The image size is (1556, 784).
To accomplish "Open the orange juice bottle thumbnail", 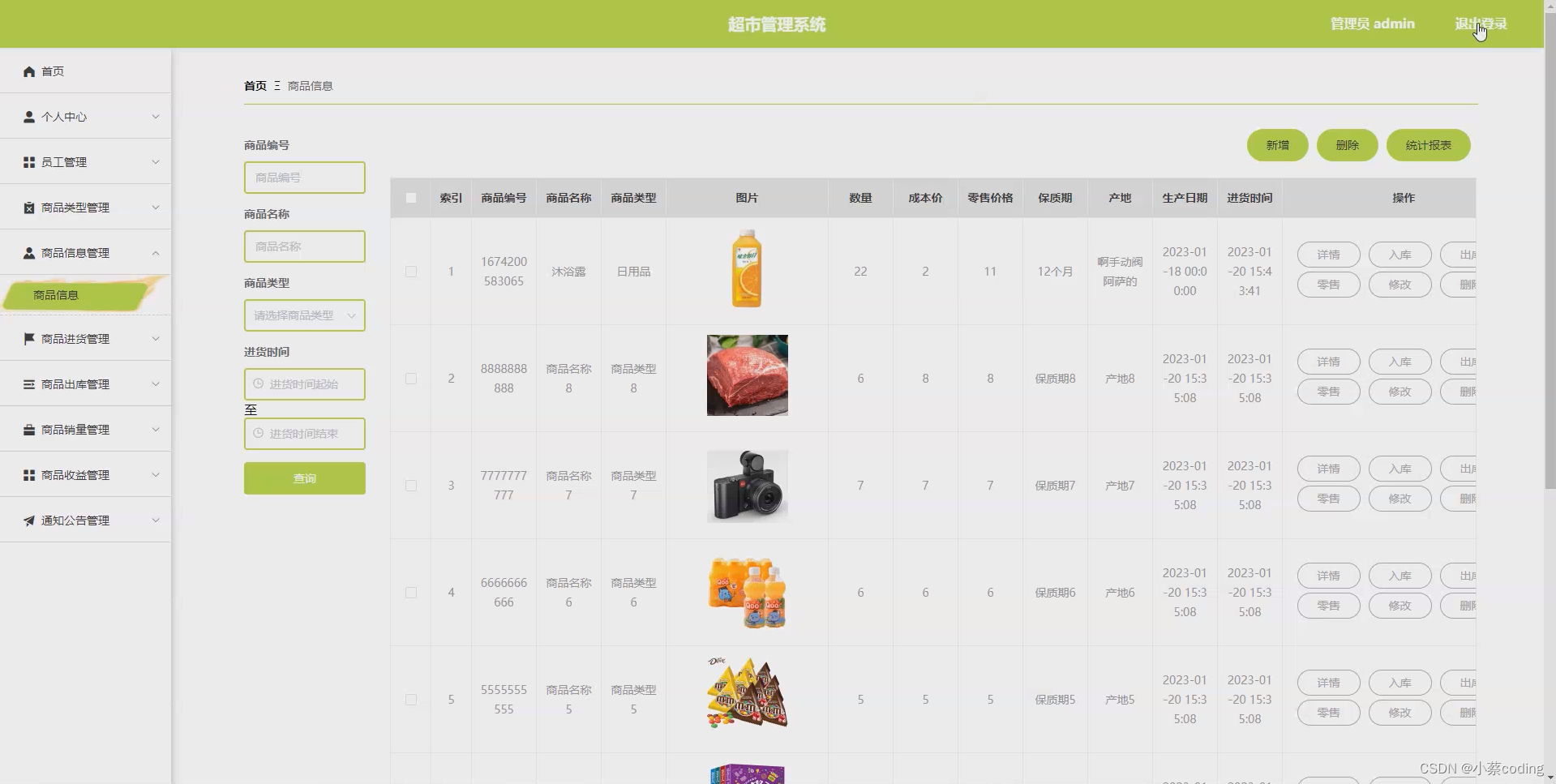I will click(x=747, y=268).
